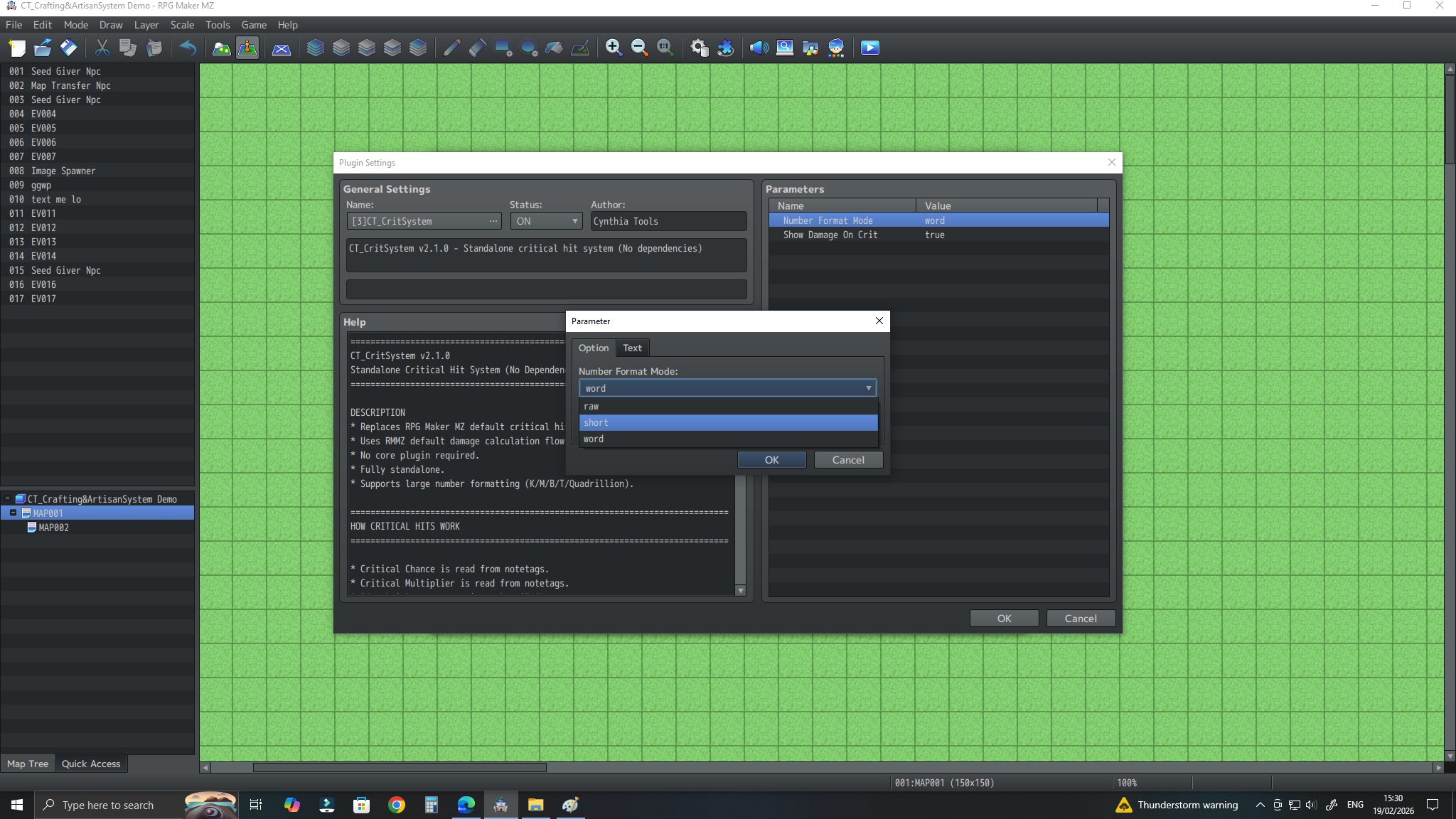Choose 'raw' from the format list
This screenshot has width=1456, height=819.
click(x=728, y=406)
